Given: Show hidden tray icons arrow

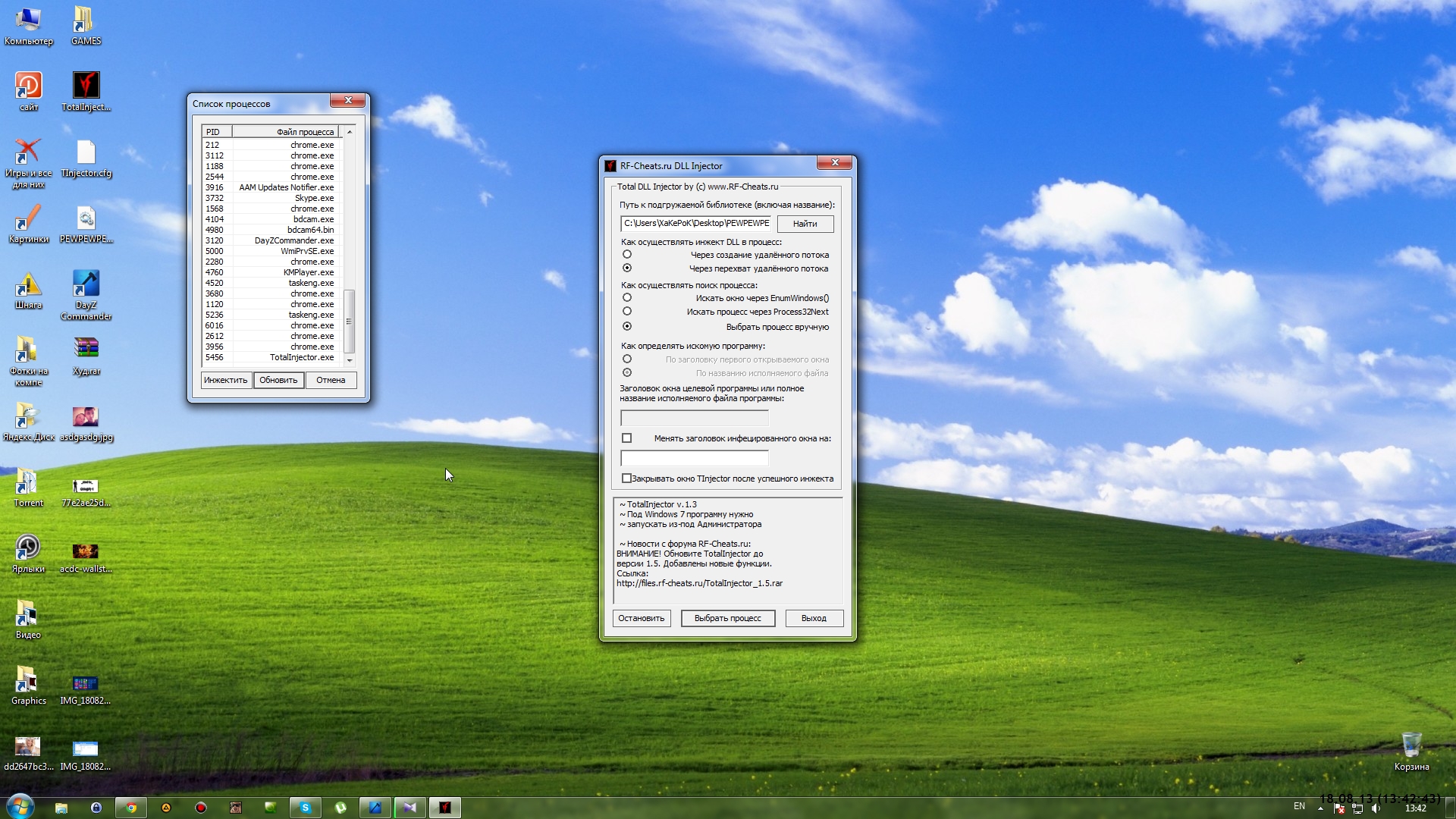Looking at the screenshot, I should tap(1320, 808).
